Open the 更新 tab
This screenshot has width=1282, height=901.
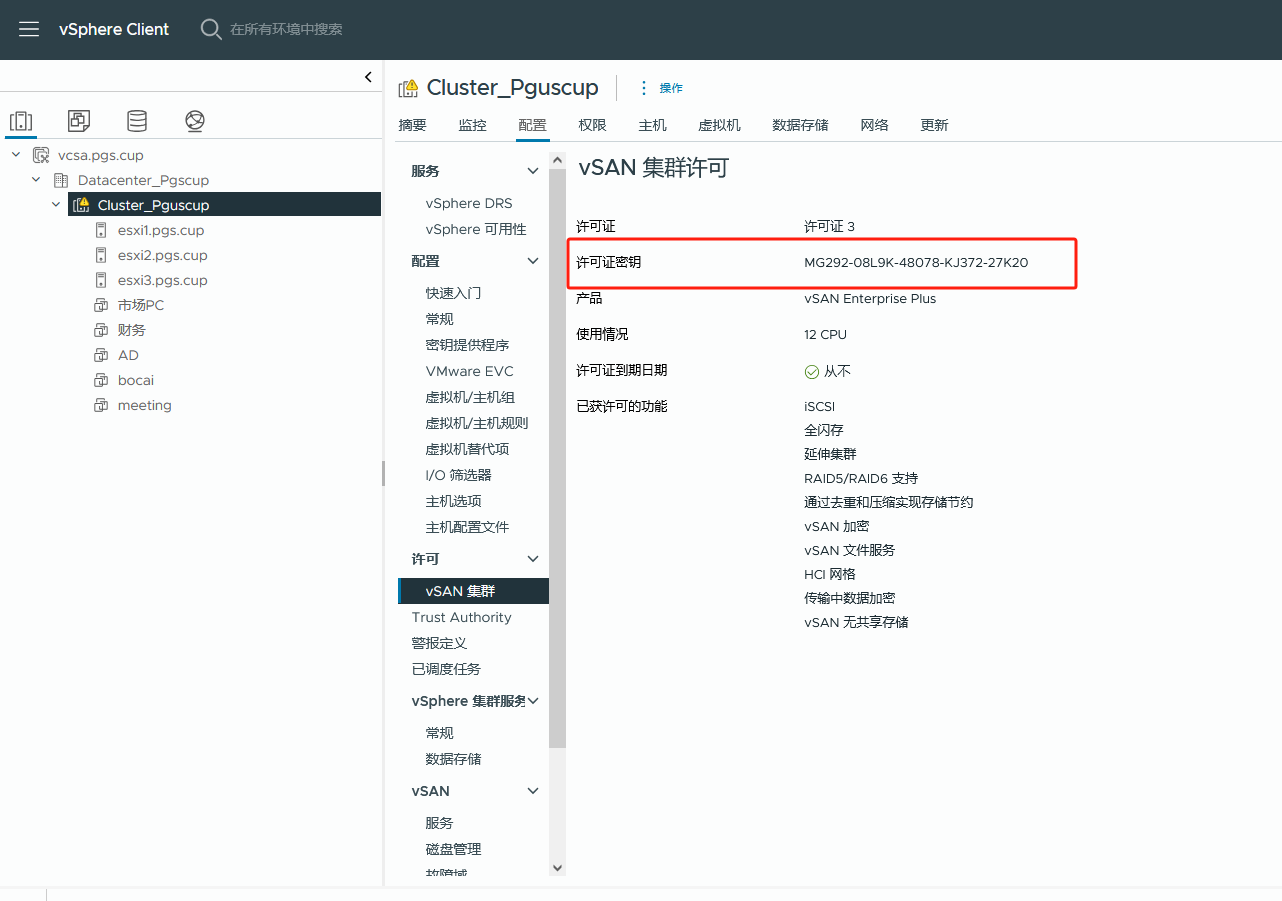[934, 125]
